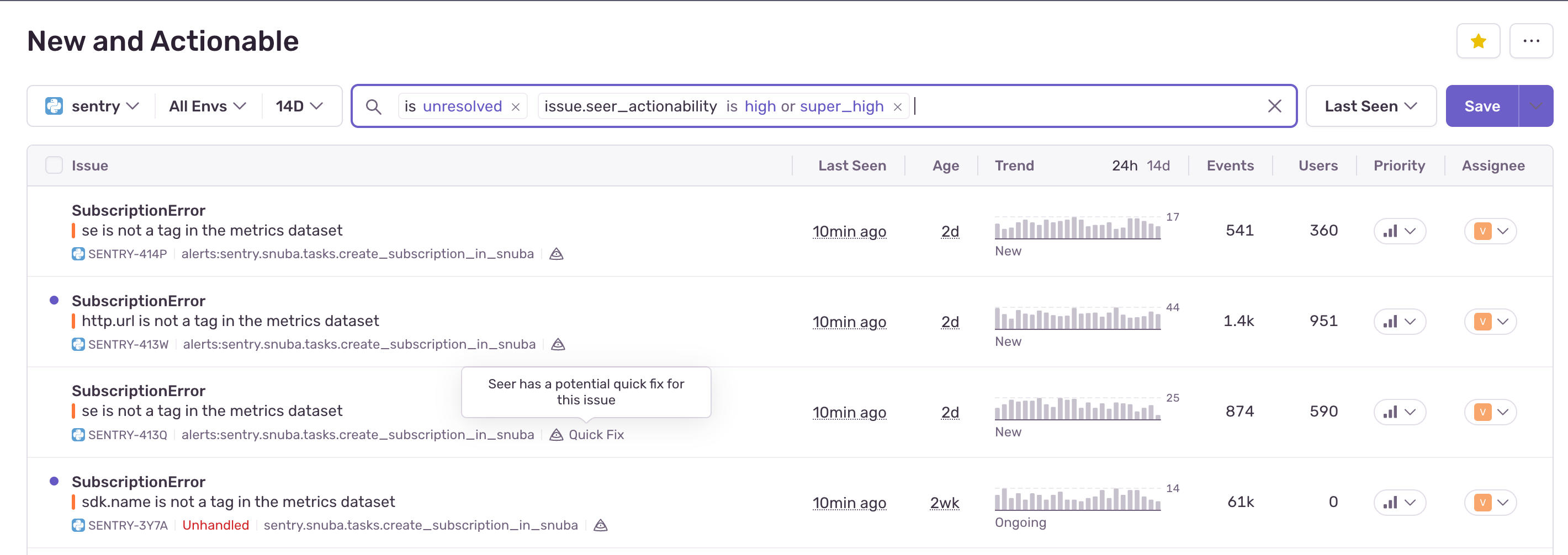Click the Save button
Screen dimensions: 1568x555
coord(1482,105)
